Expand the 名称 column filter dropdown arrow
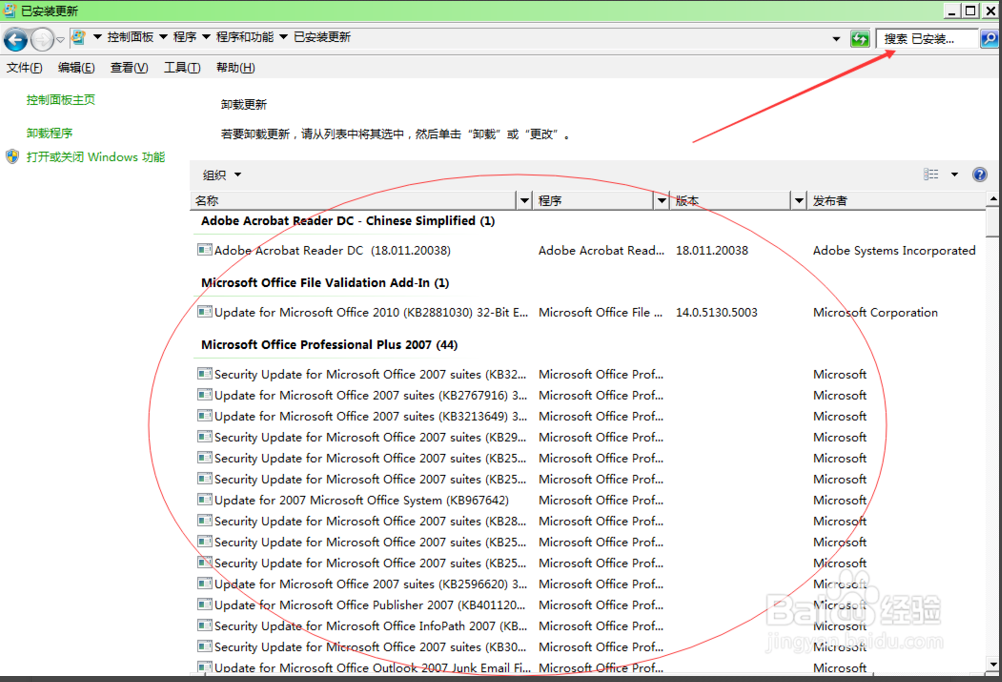Viewport: 1002px width, 682px height. pos(524,201)
